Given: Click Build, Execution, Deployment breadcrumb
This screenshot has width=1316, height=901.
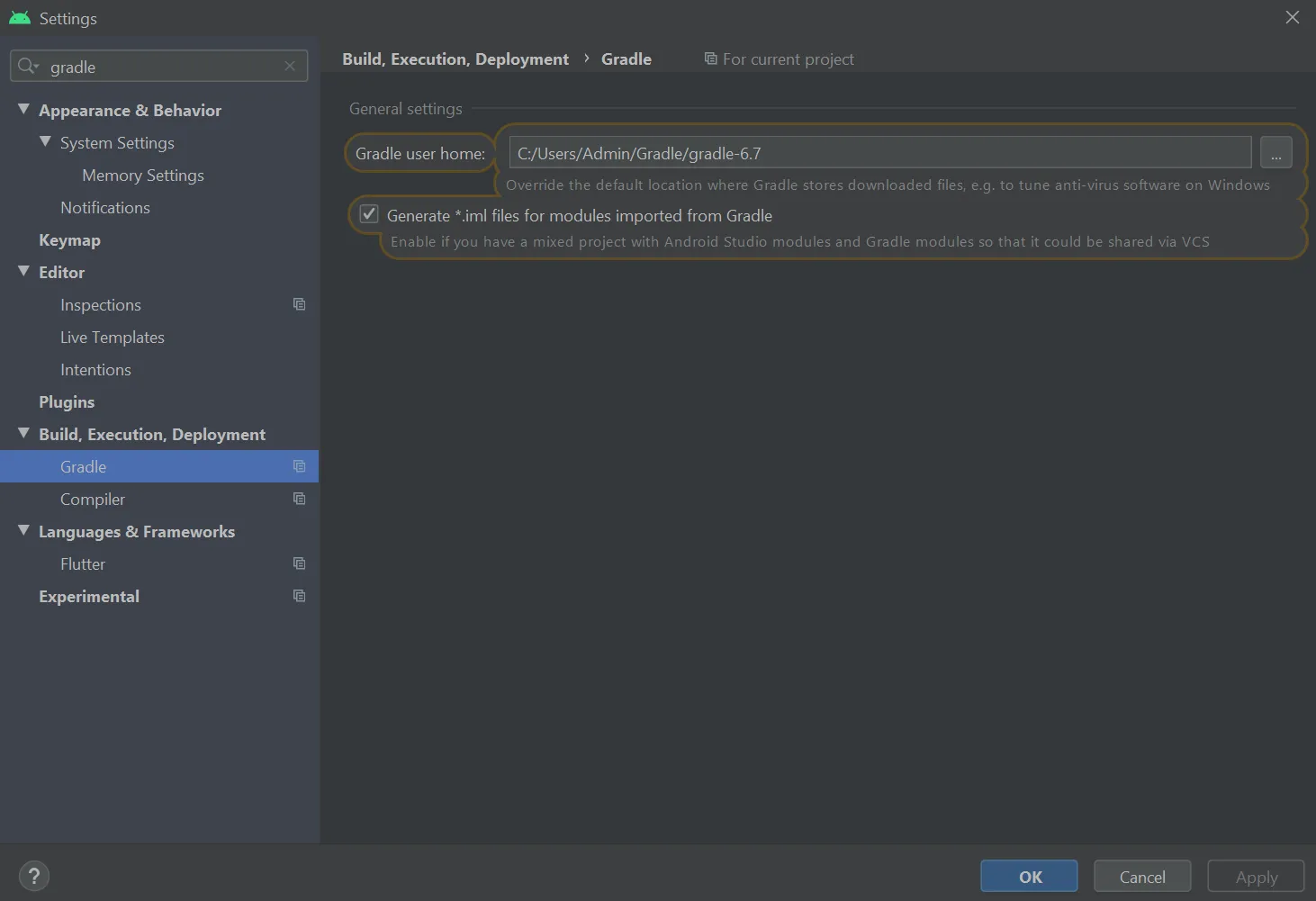Looking at the screenshot, I should 455,59.
